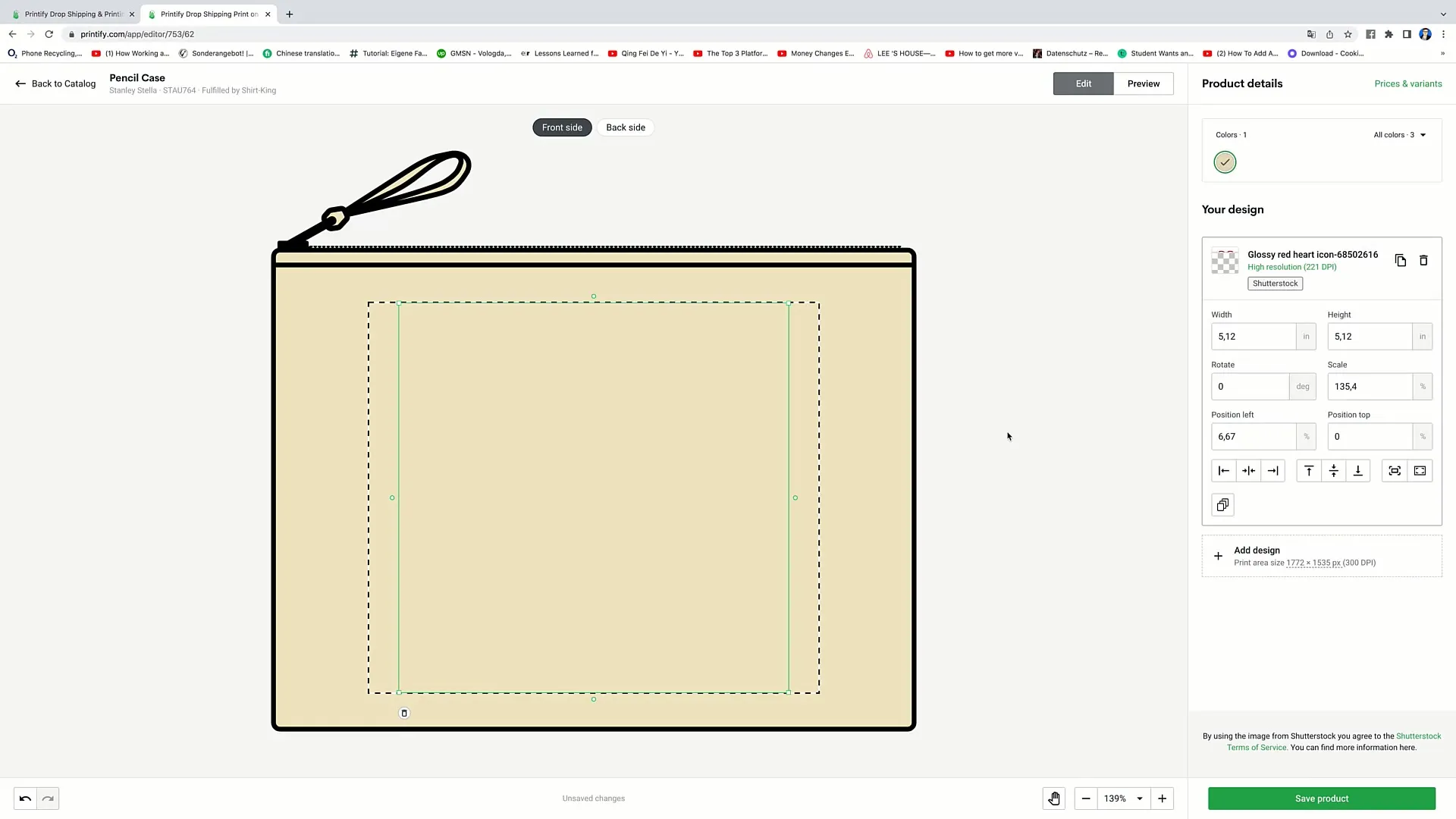Switch to the Front side tab
1456x819 pixels.
pyautogui.click(x=561, y=127)
